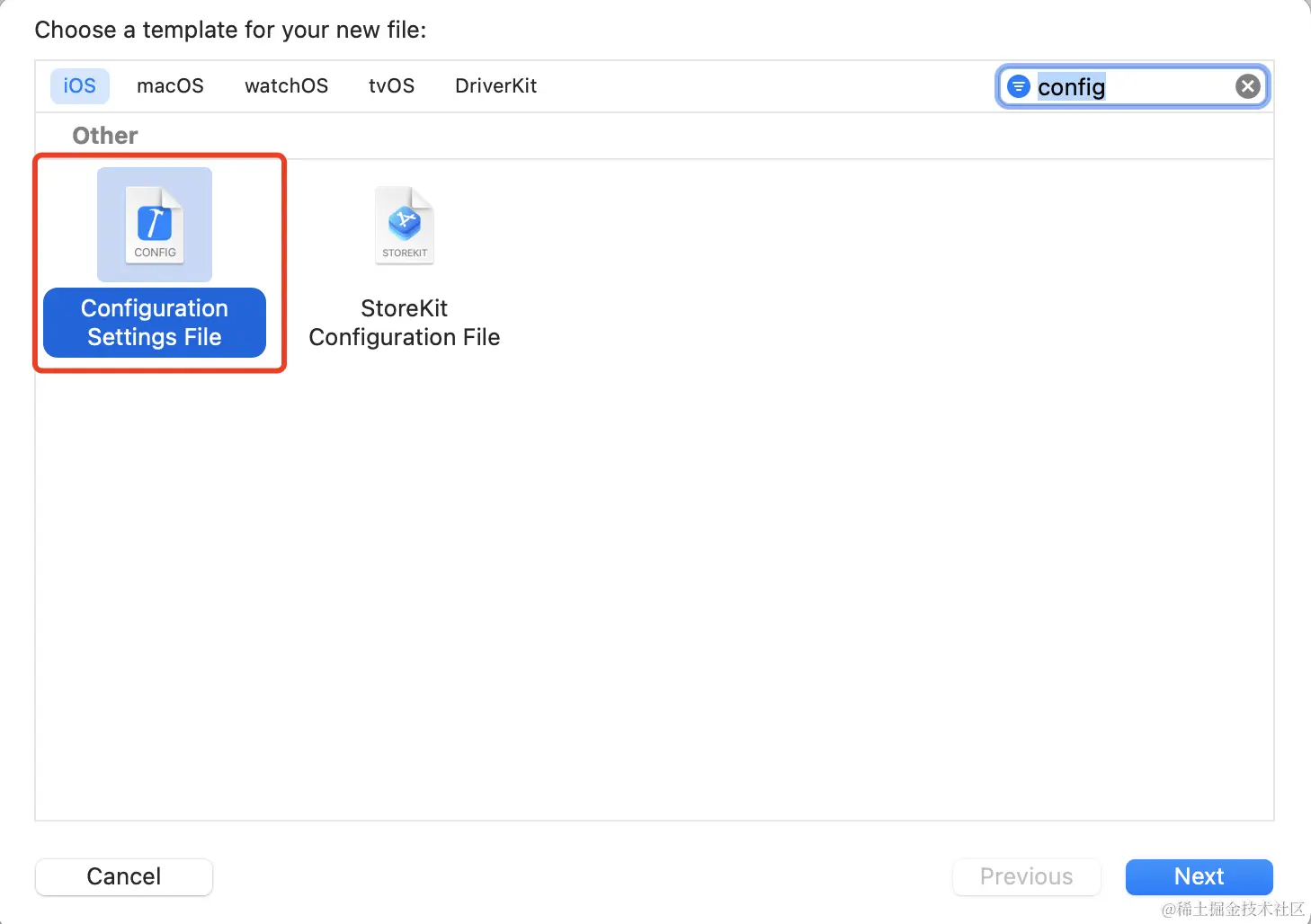Click the Other section header
1311x924 pixels.
(105, 136)
